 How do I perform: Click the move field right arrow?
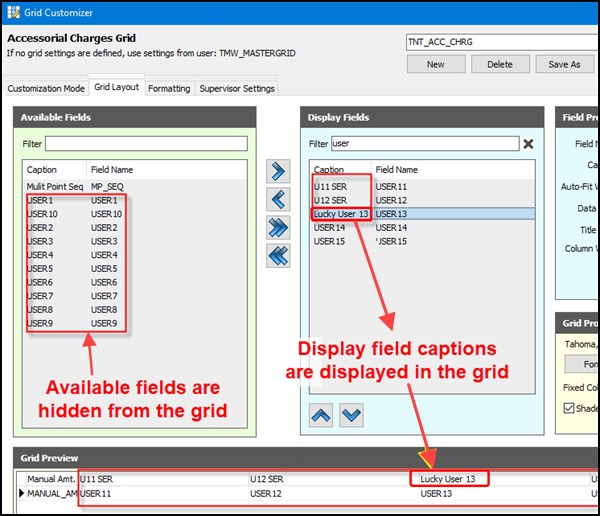(278, 171)
